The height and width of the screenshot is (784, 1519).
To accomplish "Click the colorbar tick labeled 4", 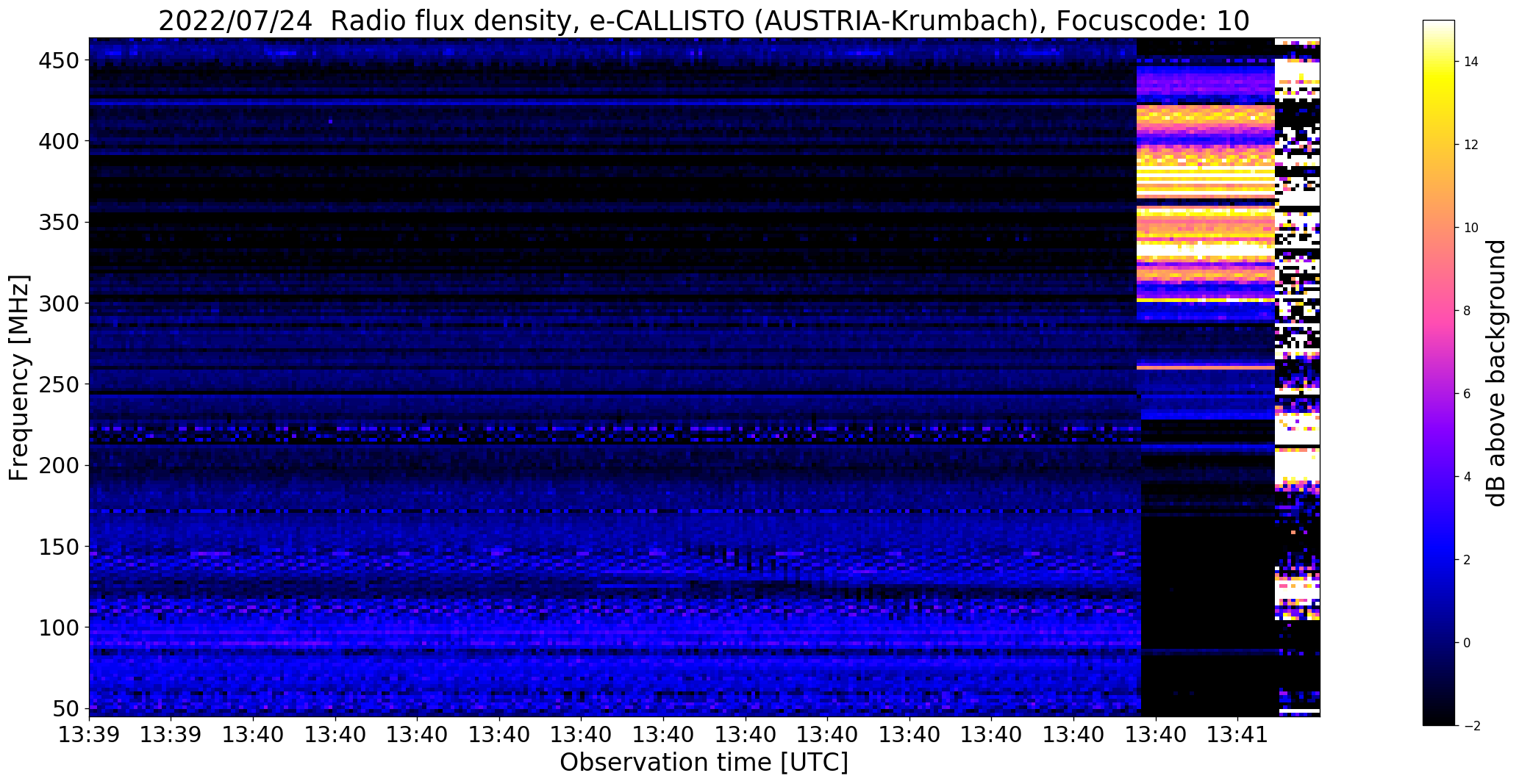I will point(1468,477).
